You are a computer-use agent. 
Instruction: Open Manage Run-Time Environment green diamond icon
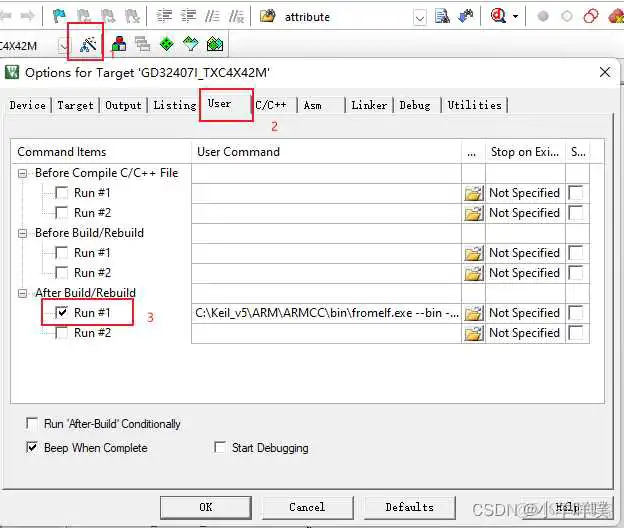click(166, 44)
